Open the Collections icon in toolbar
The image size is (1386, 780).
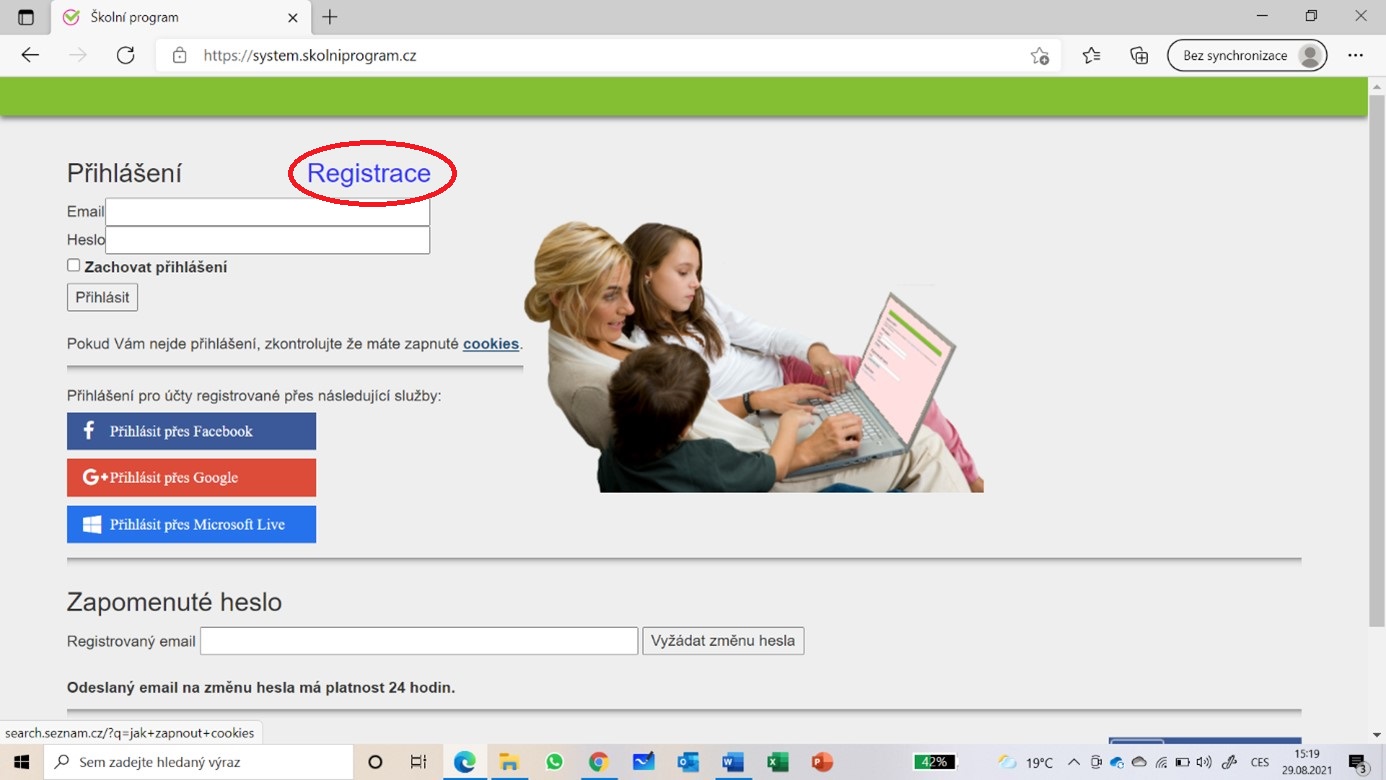pyautogui.click(x=1139, y=56)
